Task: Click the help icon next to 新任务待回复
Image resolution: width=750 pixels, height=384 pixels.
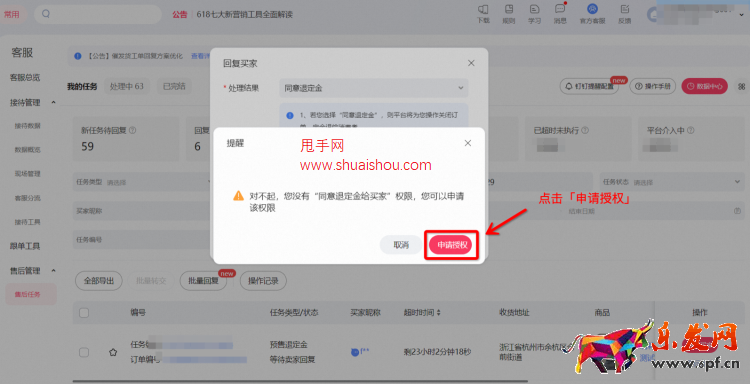Action: [x=132, y=130]
